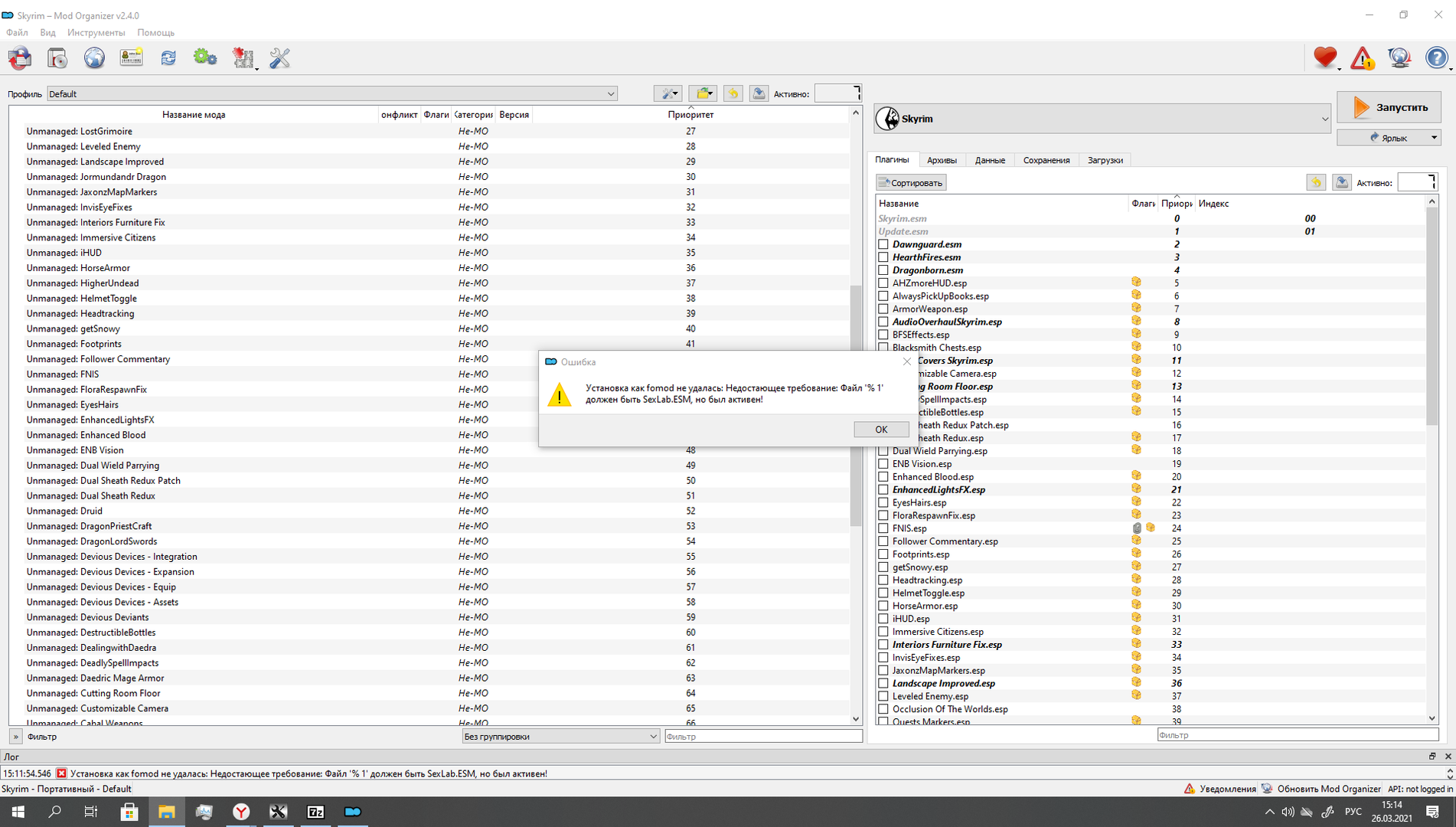Toggle the FNIS.esp plugin checkbox
The image size is (1456, 827).
tap(883, 528)
